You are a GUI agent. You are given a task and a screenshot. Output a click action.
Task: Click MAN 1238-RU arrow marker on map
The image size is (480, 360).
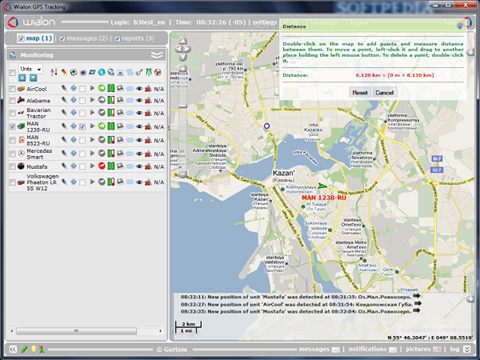(x=322, y=186)
